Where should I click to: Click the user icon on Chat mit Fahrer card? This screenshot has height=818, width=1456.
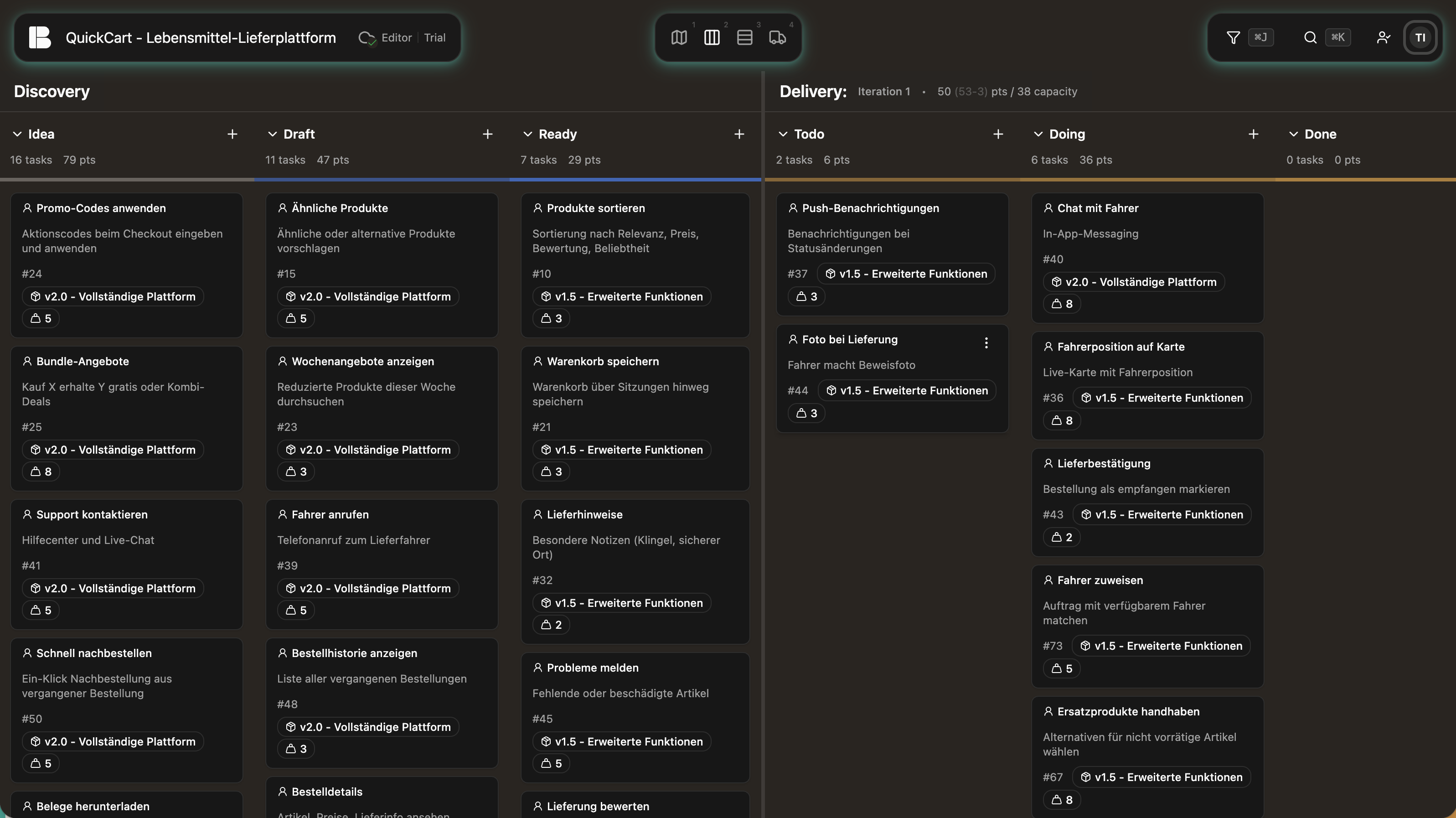1048,208
